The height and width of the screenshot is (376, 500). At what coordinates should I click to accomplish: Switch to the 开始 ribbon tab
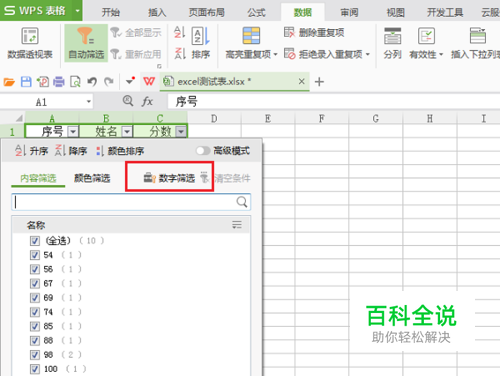click(111, 13)
